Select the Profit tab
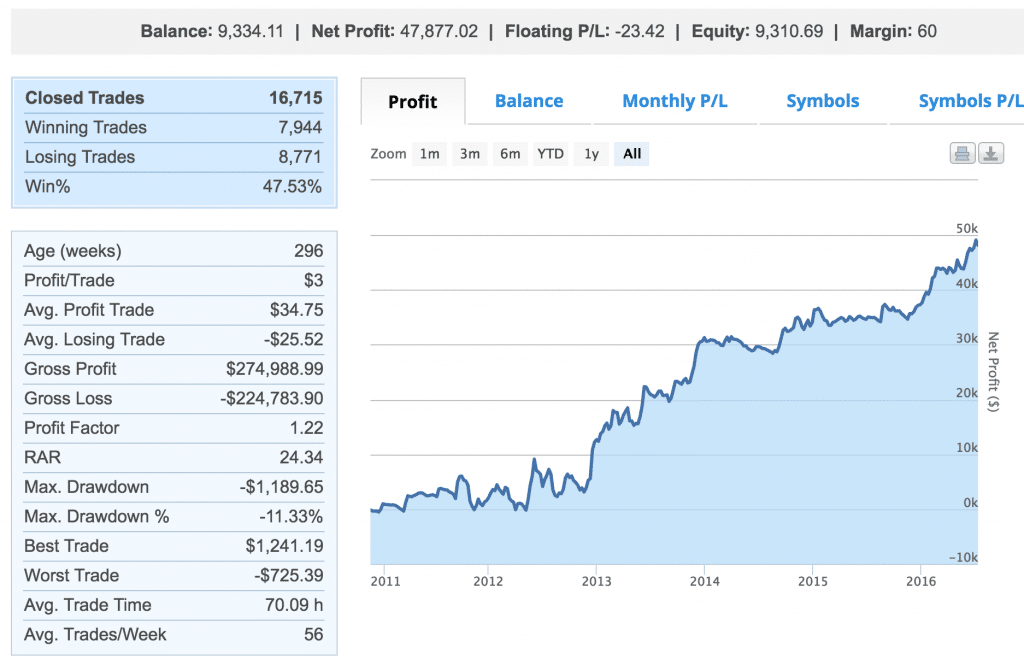Viewport: 1024px width, 671px height. 413,102
